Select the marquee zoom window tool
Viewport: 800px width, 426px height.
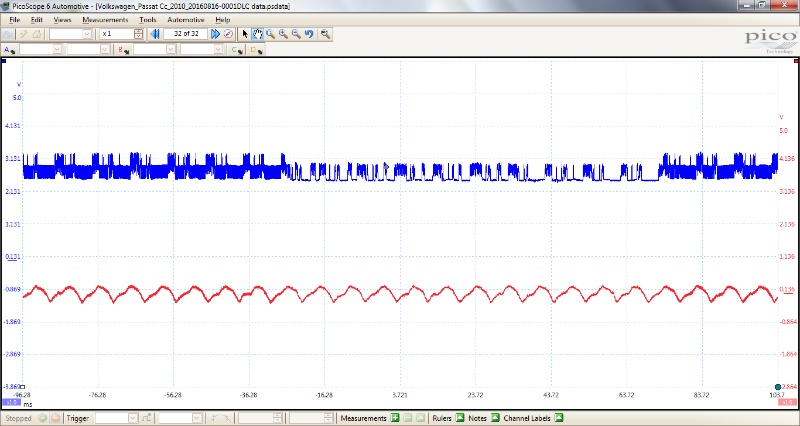pyautogui.click(x=270, y=34)
